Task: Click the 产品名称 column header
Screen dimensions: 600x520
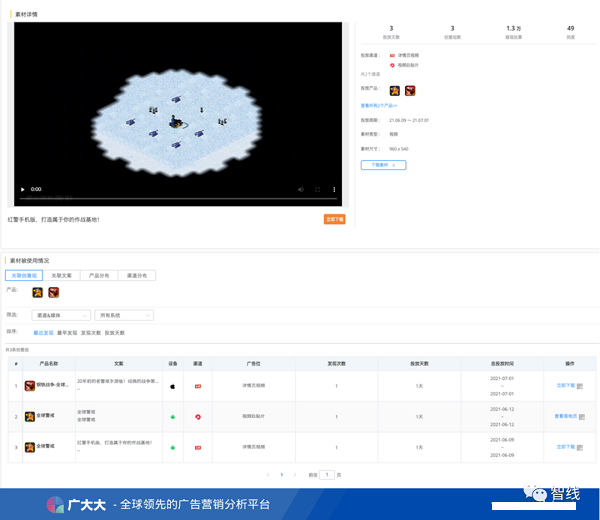Action: click(49, 364)
